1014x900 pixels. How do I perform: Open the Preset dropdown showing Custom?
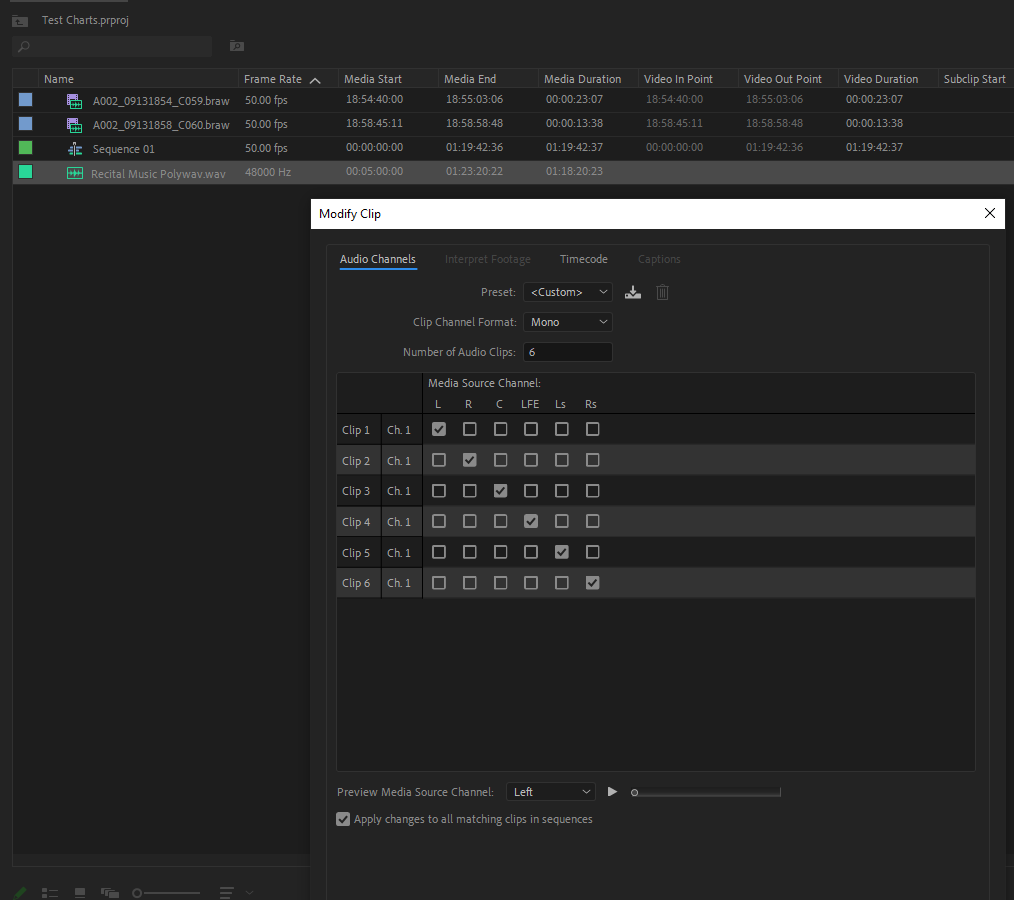tap(567, 291)
